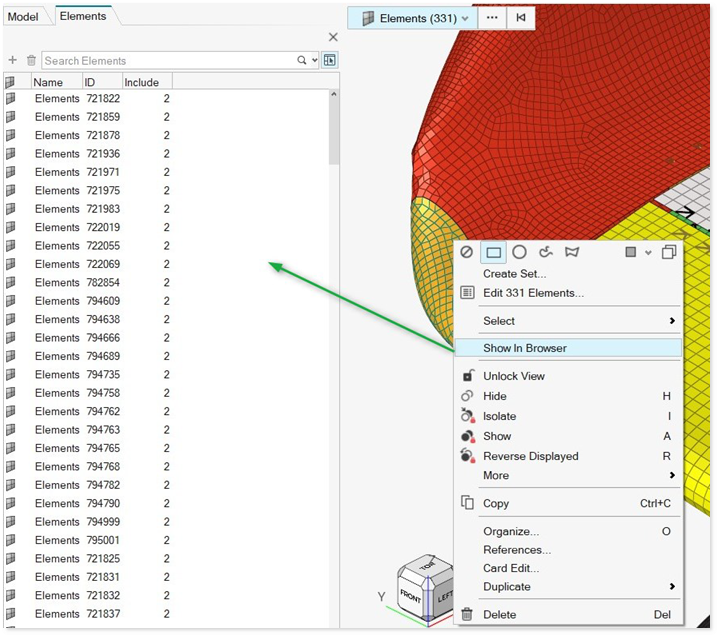
Task: Click the three-dots options button
Action: (x=491, y=18)
